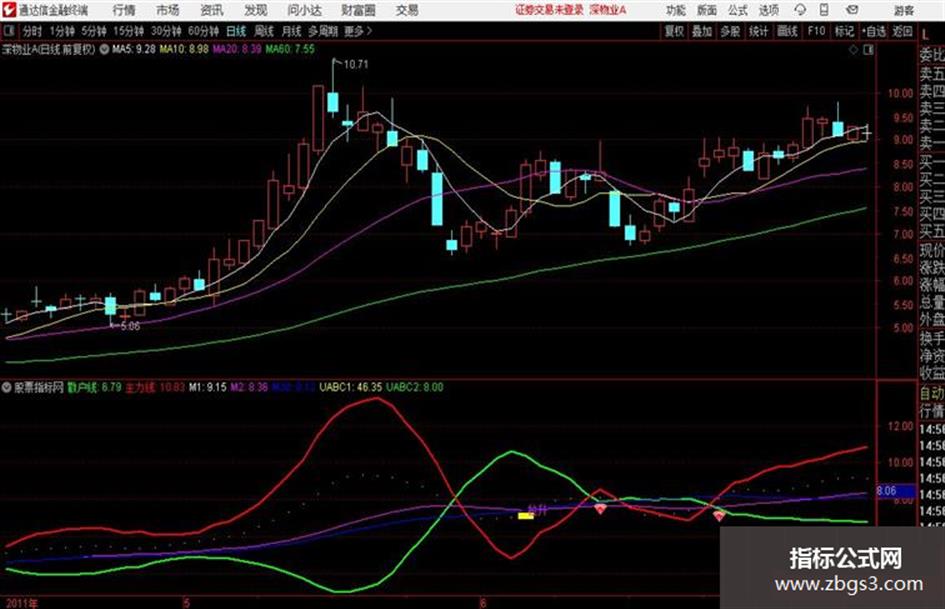The height and width of the screenshot is (609, 945).
Task: Click the 标记 mark toolbar button
Action: (x=844, y=31)
